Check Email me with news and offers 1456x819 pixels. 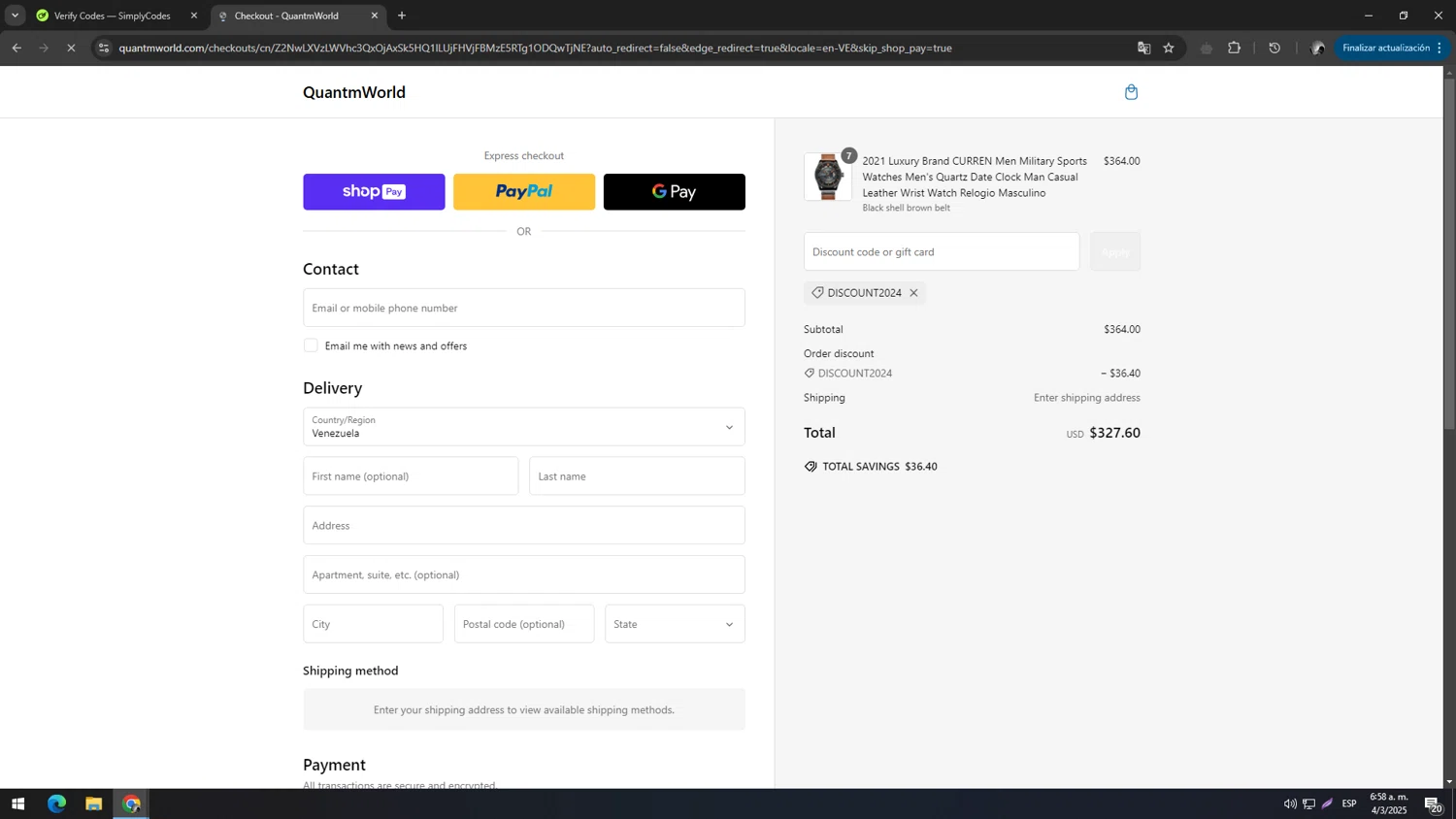coord(311,345)
